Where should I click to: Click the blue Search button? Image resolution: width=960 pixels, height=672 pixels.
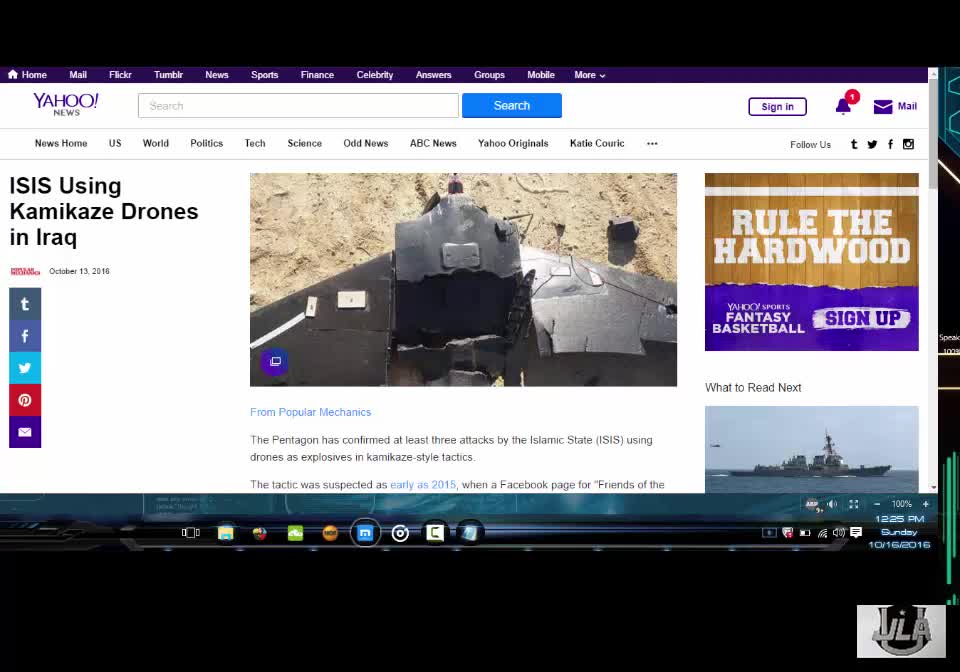(512, 105)
